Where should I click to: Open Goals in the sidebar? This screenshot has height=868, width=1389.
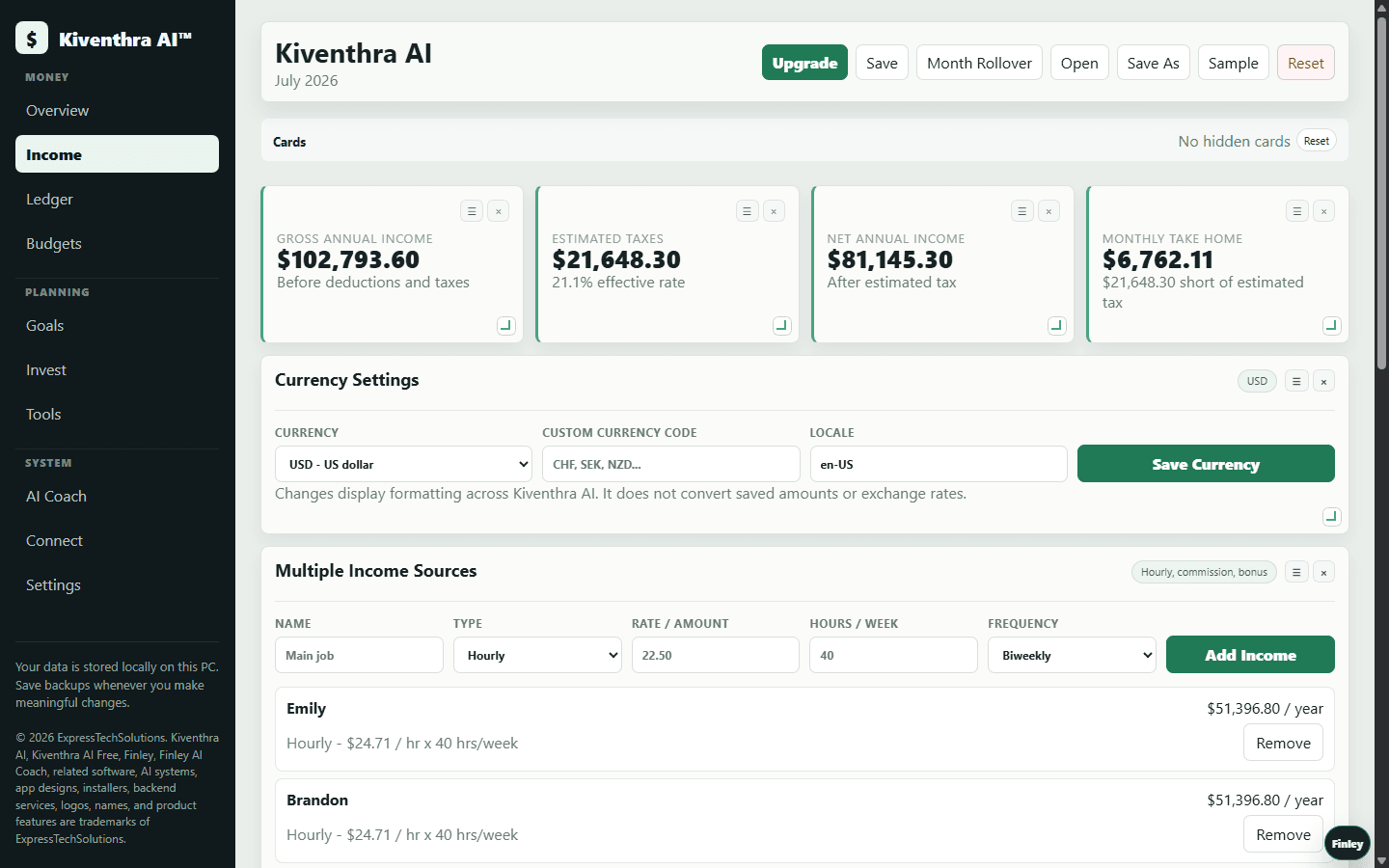[117, 325]
